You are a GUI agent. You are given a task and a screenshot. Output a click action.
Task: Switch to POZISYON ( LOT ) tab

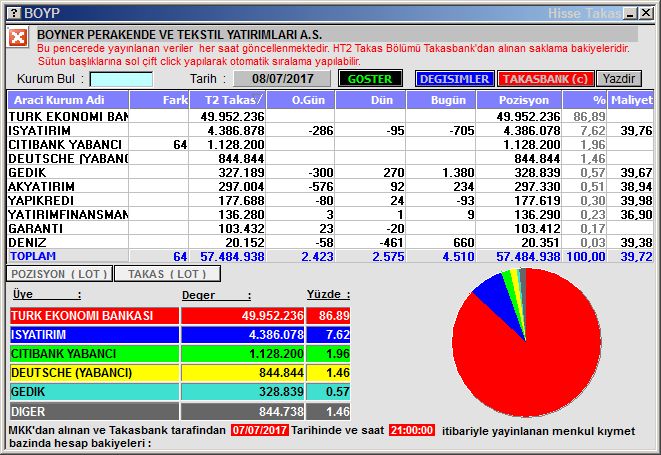coord(59,274)
